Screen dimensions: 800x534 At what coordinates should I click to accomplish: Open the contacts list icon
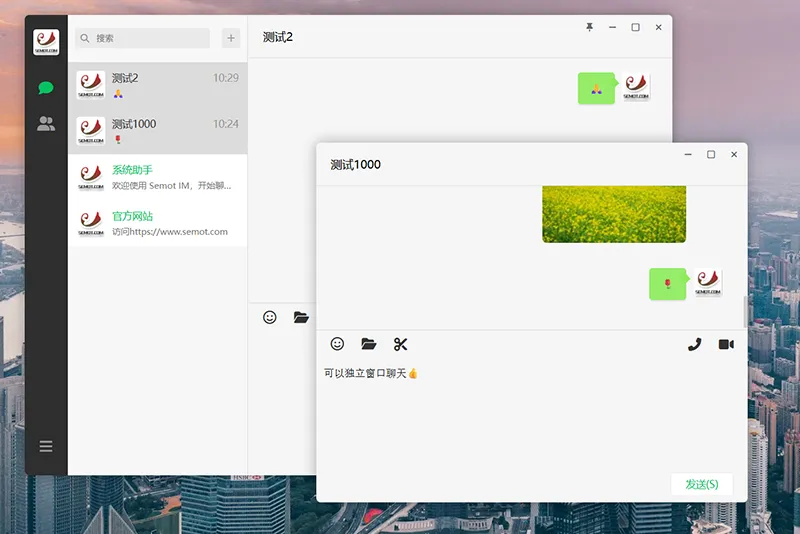pos(46,124)
